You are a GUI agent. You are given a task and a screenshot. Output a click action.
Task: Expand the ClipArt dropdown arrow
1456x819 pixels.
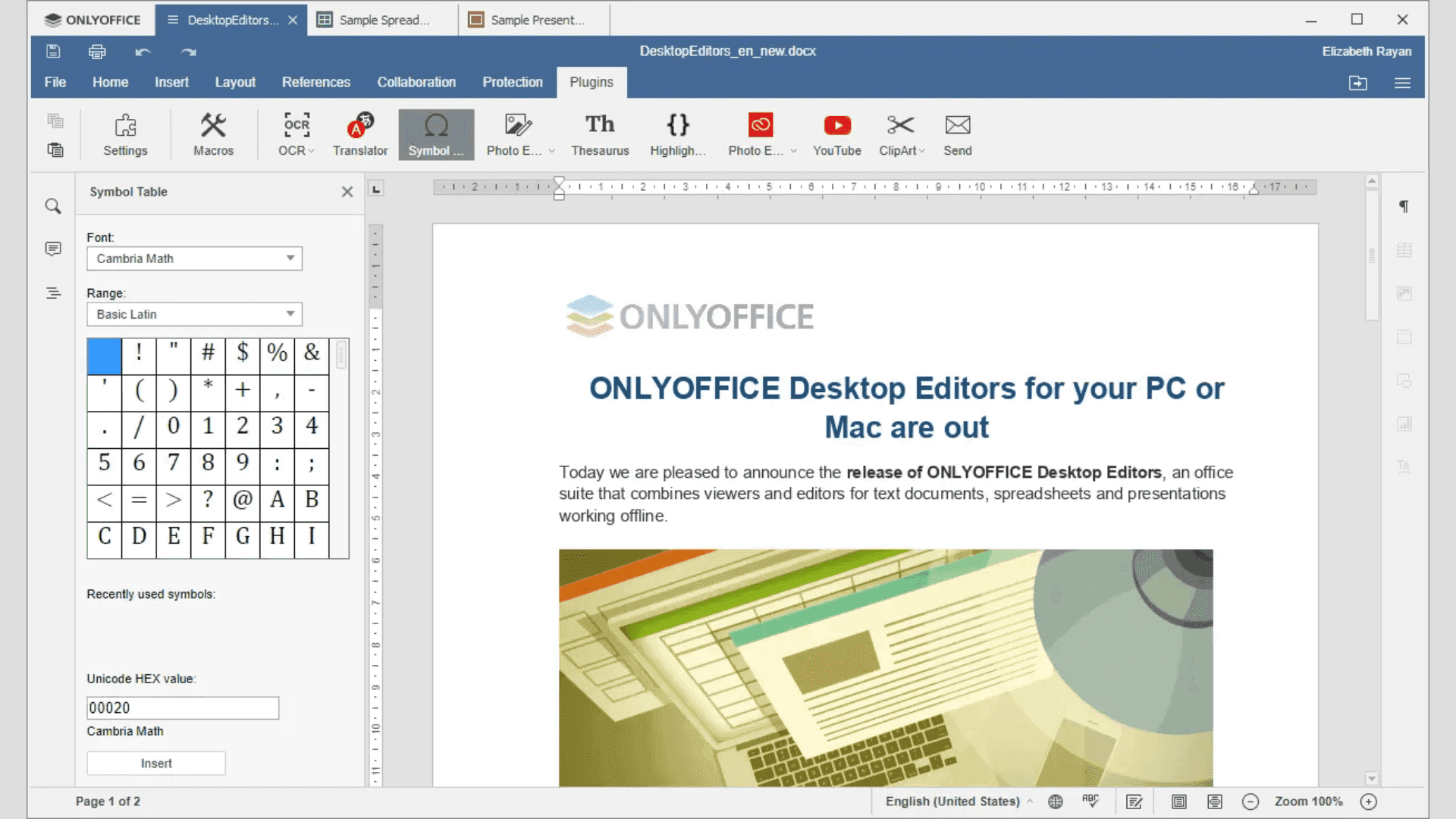pos(922,151)
